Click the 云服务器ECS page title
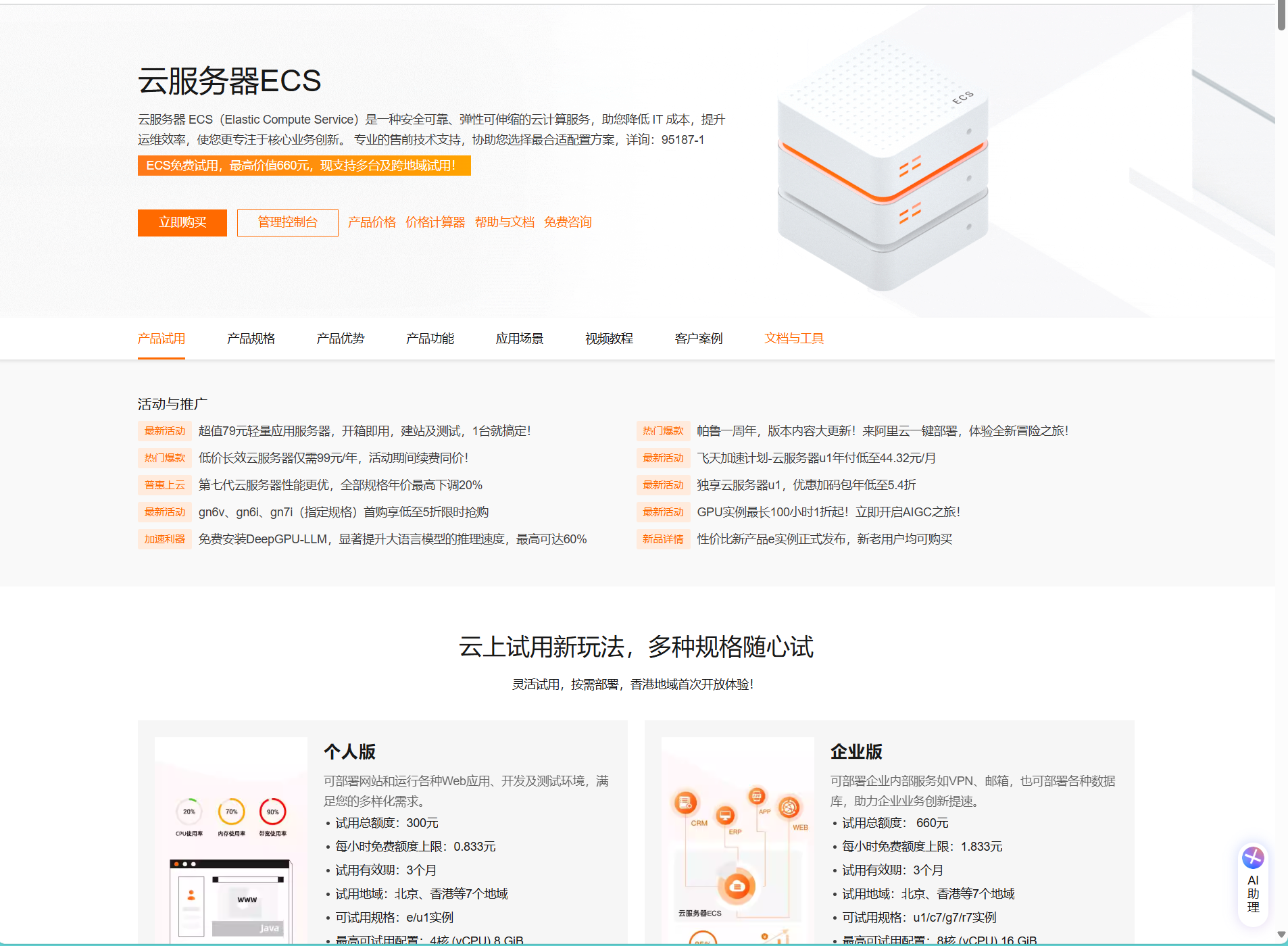 [x=230, y=81]
